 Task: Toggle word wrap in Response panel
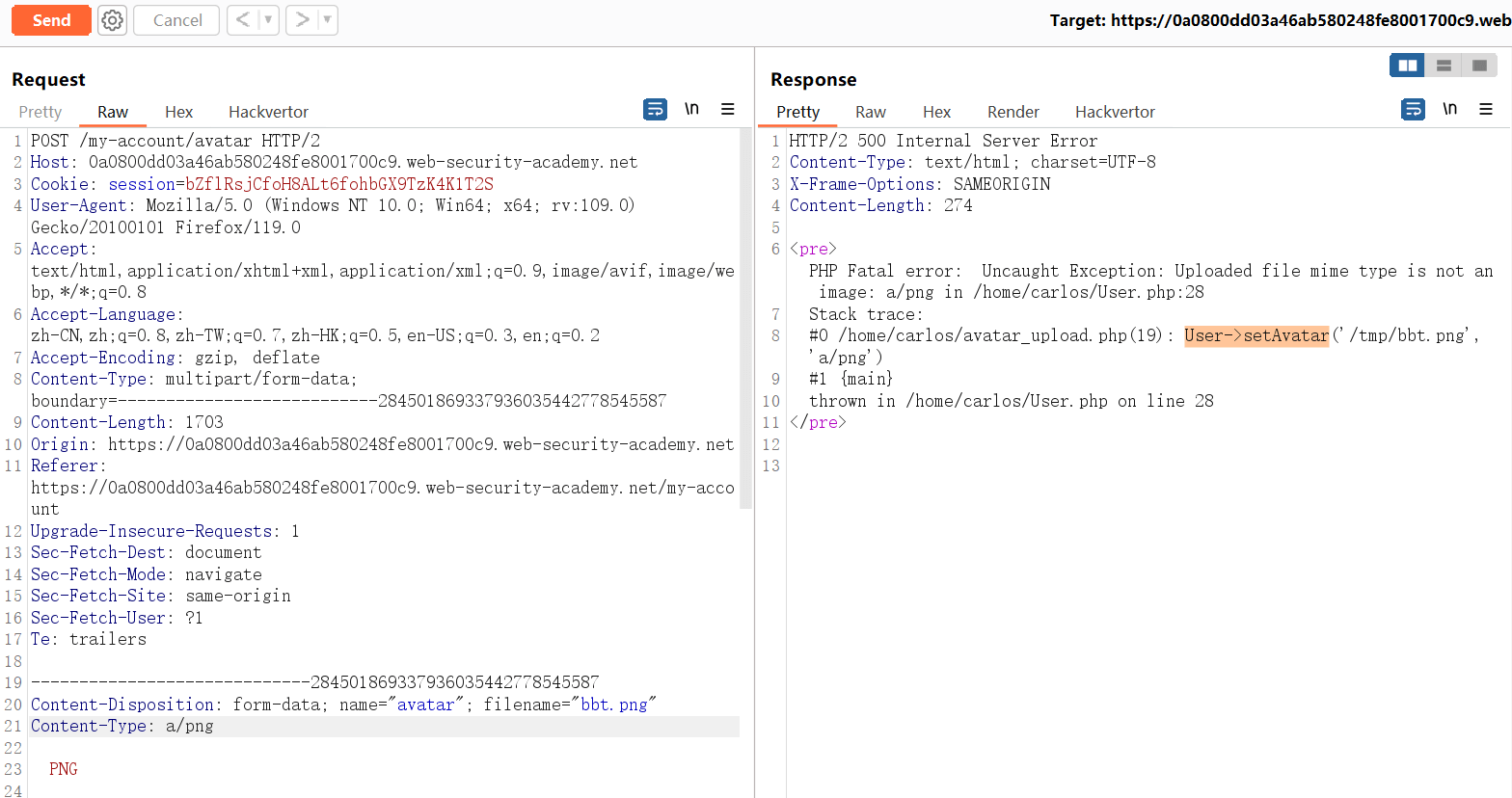click(1413, 110)
